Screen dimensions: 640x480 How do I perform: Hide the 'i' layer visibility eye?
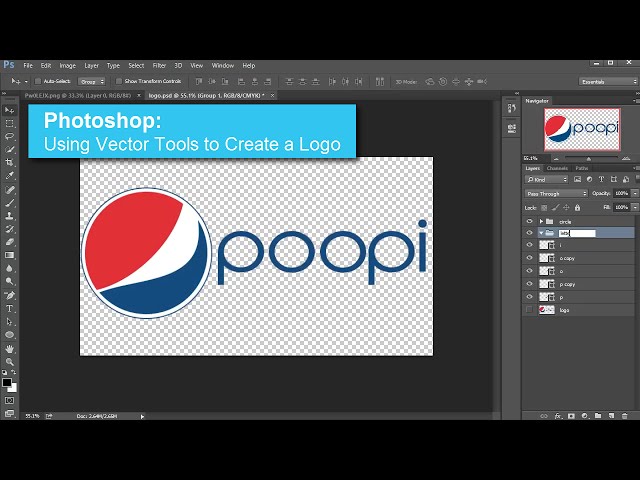(x=529, y=245)
